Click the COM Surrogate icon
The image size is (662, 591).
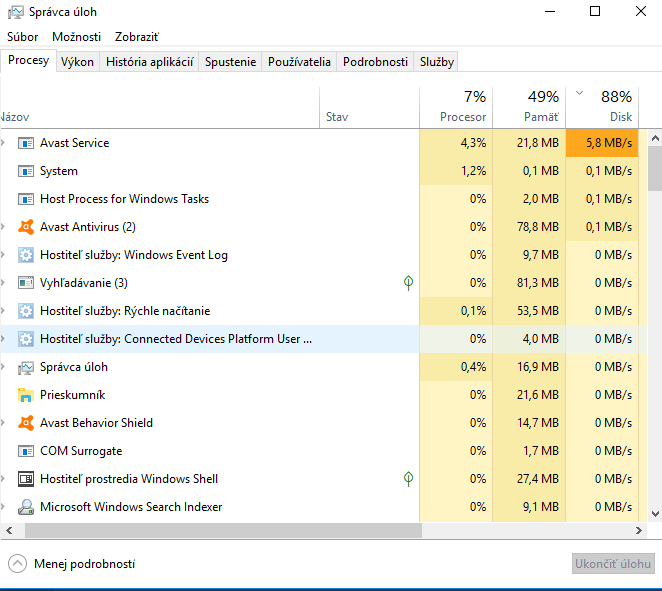click(x=26, y=451)
